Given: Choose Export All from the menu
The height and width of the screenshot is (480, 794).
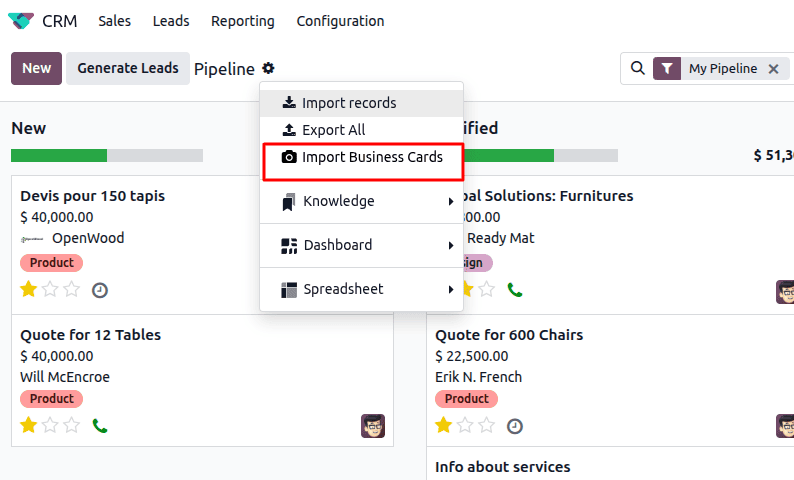Looking at the screenshot, I should (333, 130).
